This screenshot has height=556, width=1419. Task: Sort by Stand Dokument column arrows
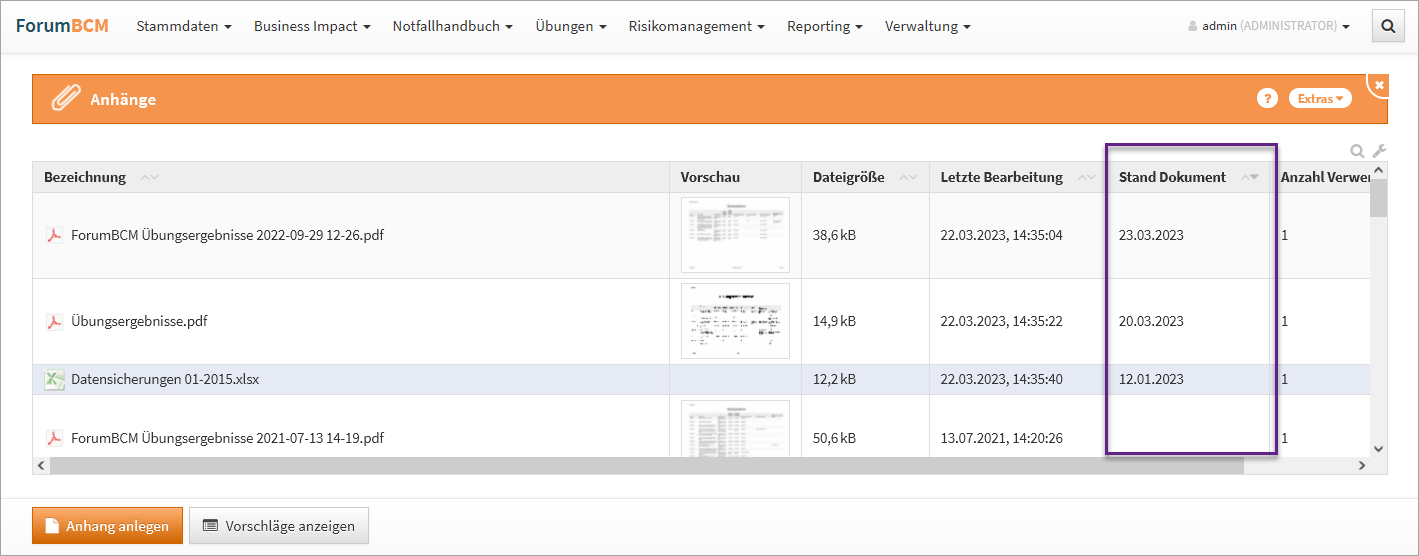(1250, 177)
